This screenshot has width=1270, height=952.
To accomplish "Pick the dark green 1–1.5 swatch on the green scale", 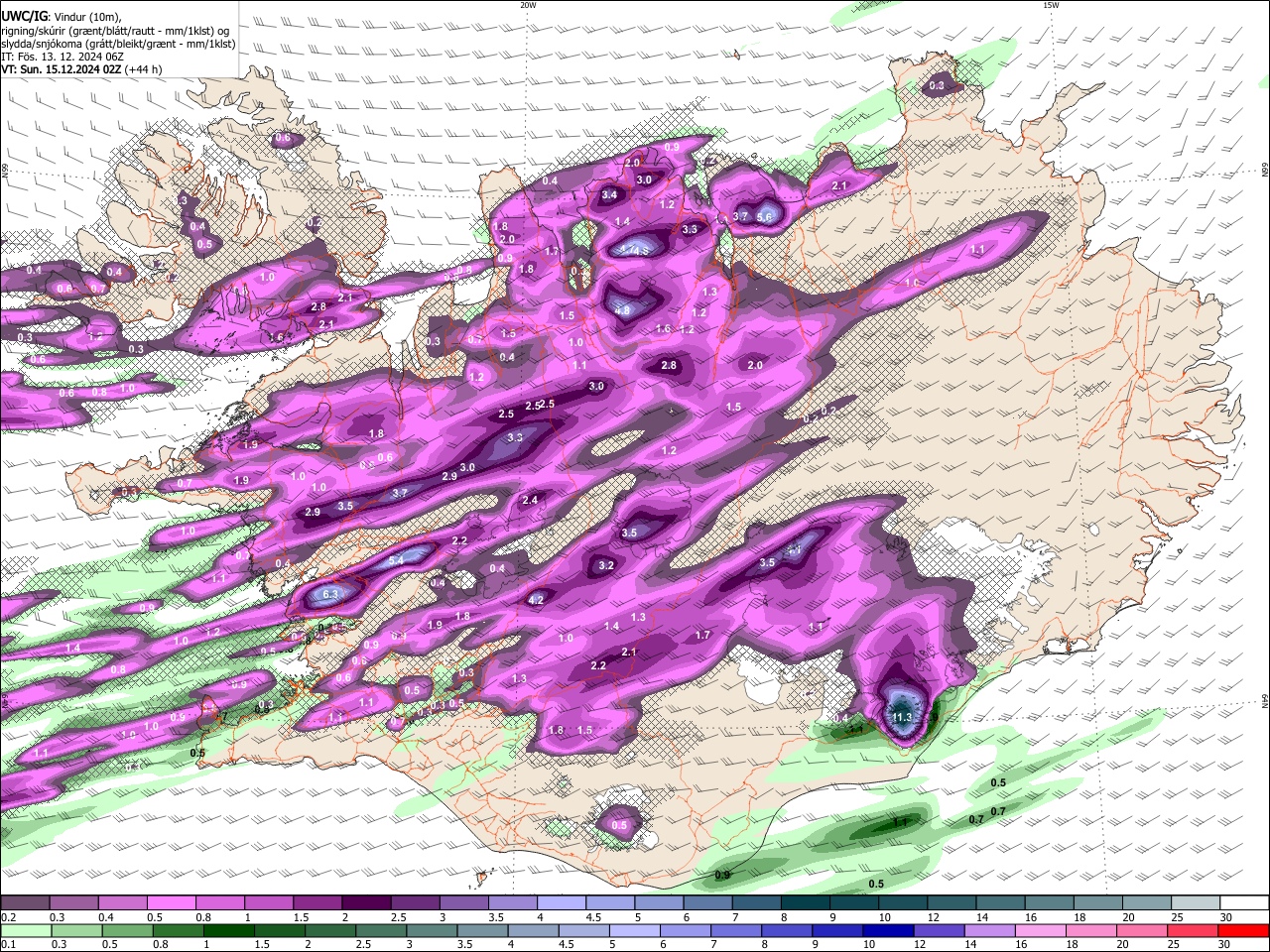I will [x=228, y=930].
